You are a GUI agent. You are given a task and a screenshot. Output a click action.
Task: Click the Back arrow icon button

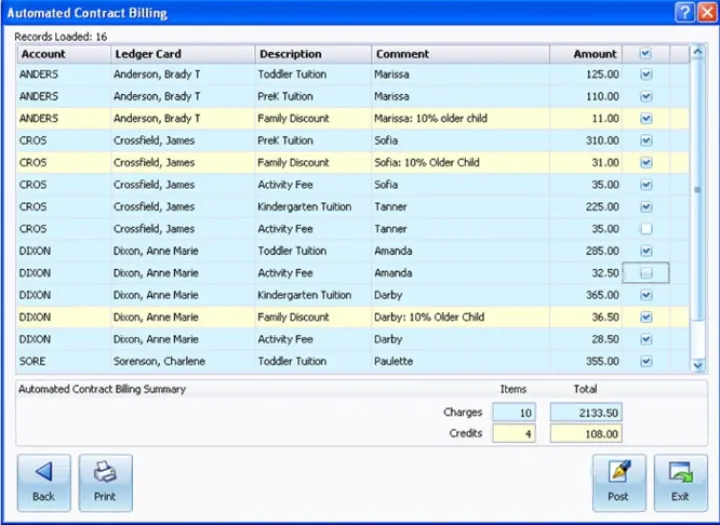pos(44,482)
